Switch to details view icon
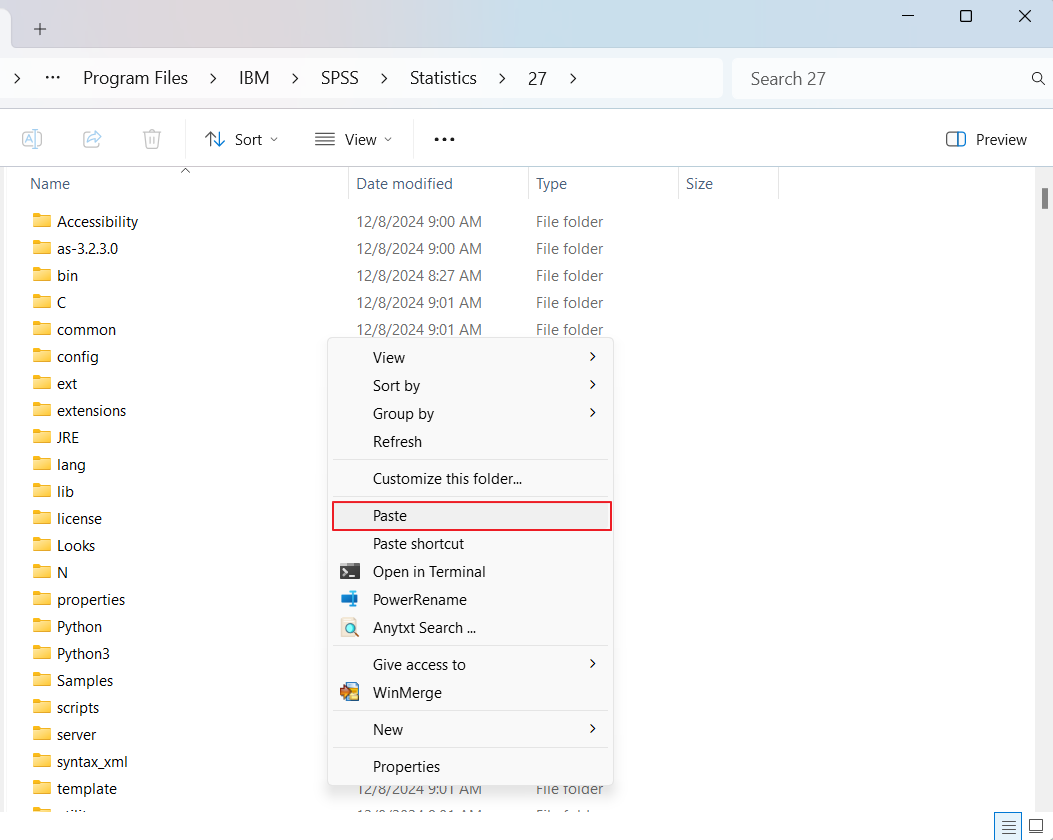1053x840 pixels. click(1009, 826)
